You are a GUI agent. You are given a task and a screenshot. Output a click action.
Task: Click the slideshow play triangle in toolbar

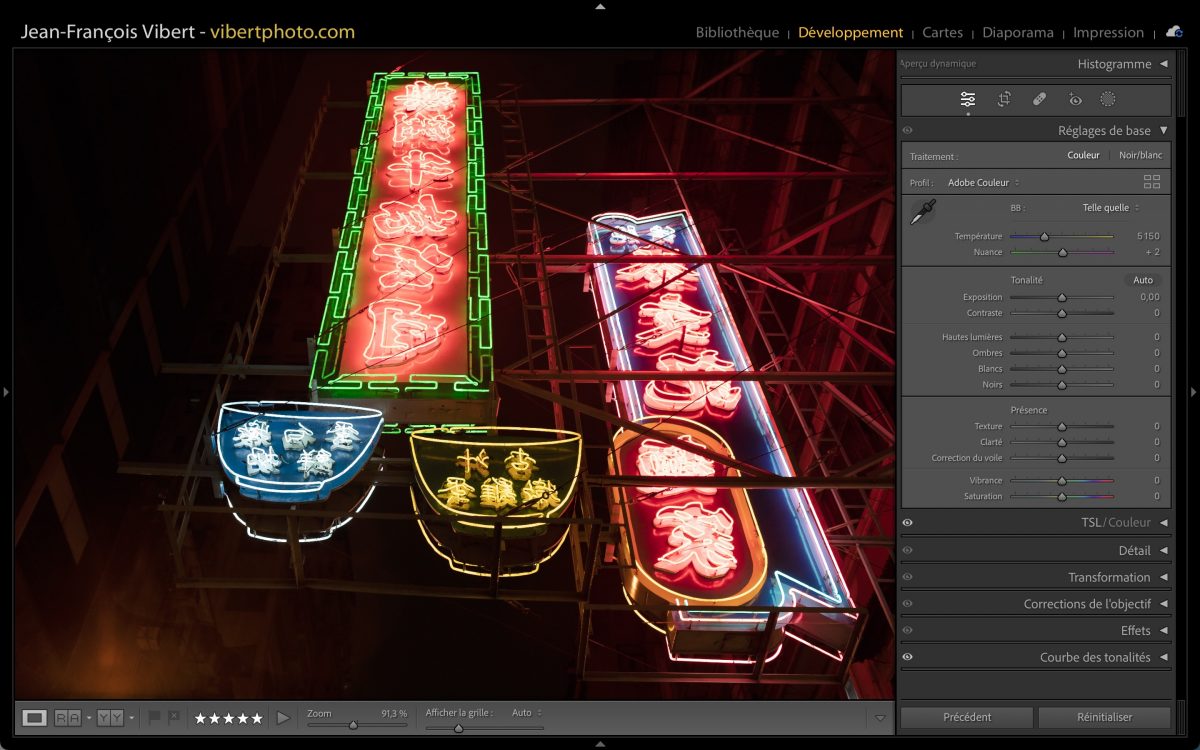(x=283, y=717)
